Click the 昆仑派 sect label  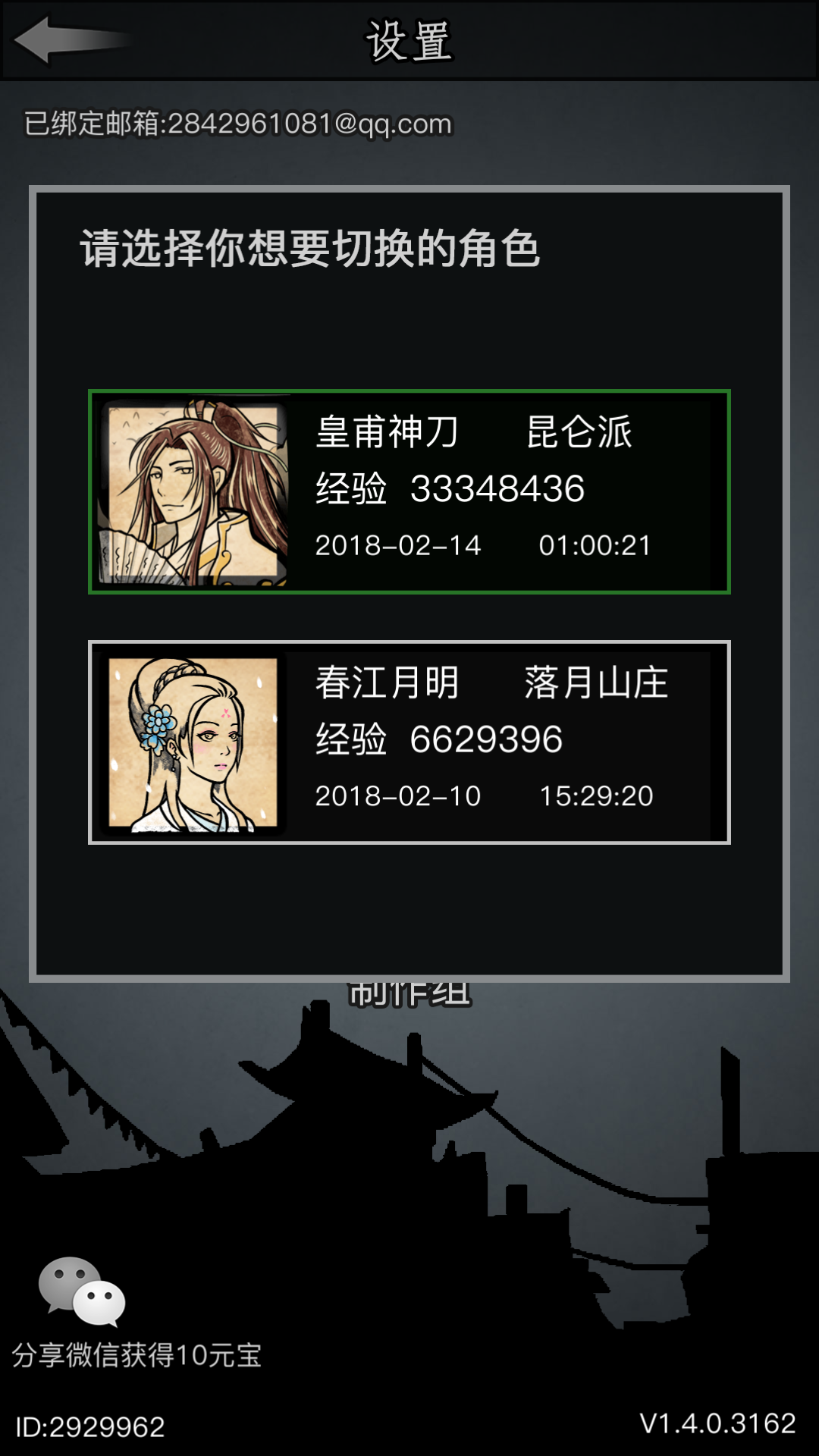(579, 432)
